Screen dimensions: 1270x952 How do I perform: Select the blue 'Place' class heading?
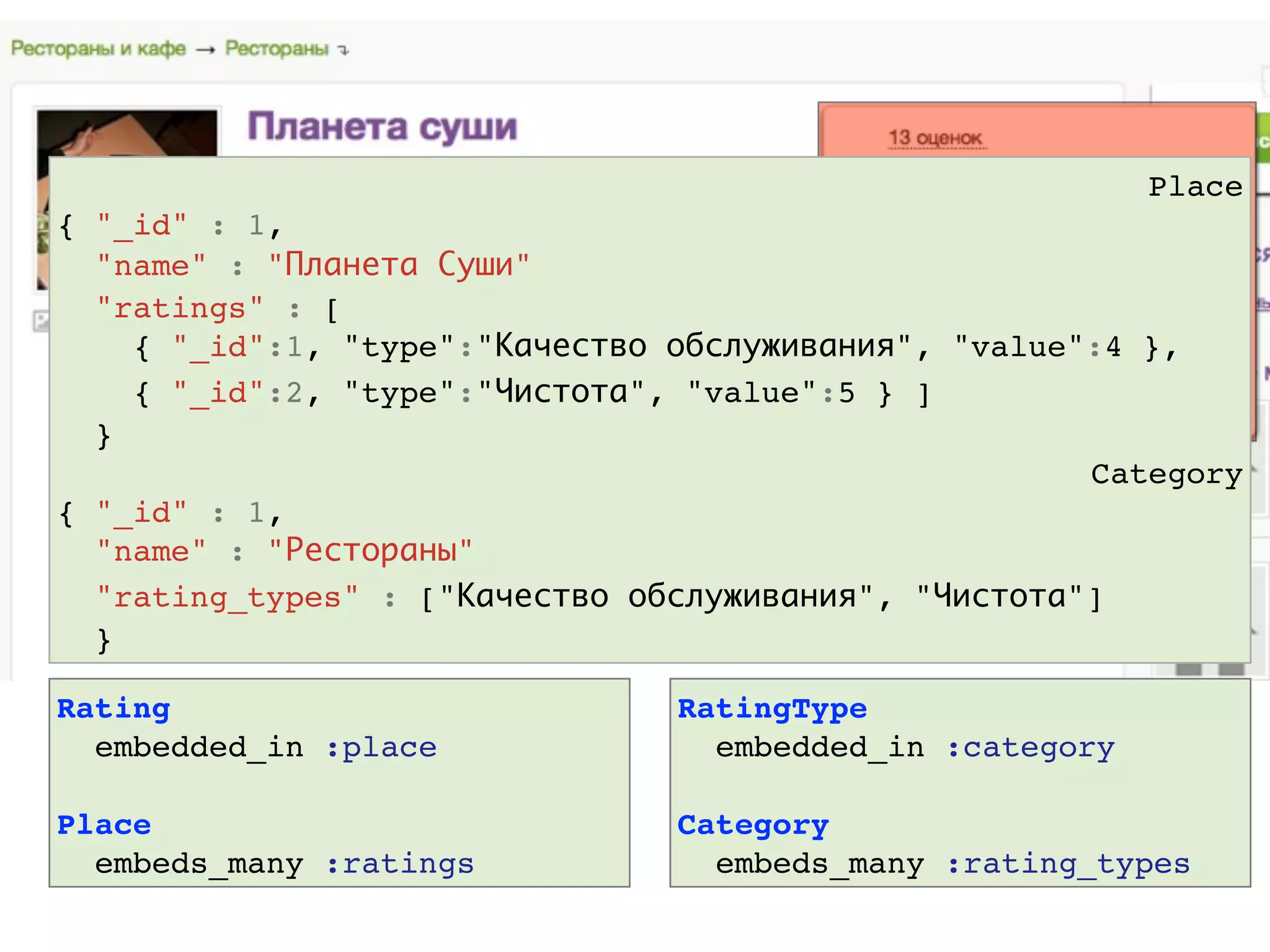[x=104, y=825]
